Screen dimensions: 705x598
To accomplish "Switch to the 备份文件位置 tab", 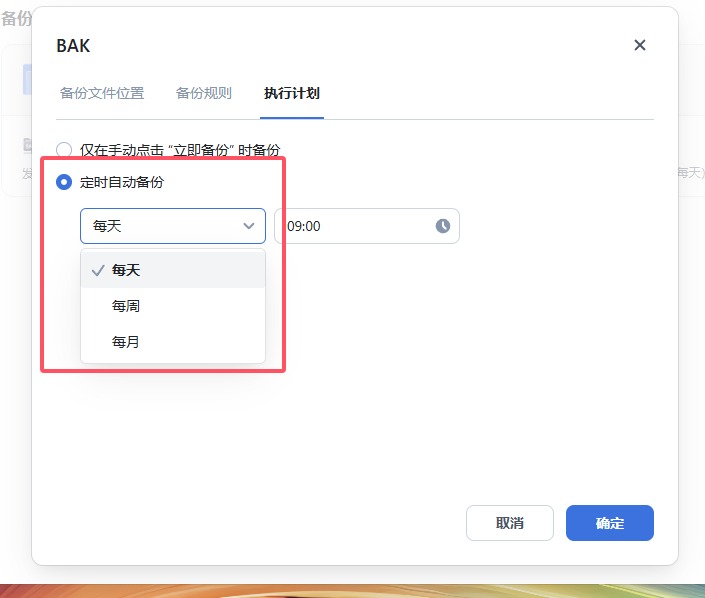I will point(102,93).
